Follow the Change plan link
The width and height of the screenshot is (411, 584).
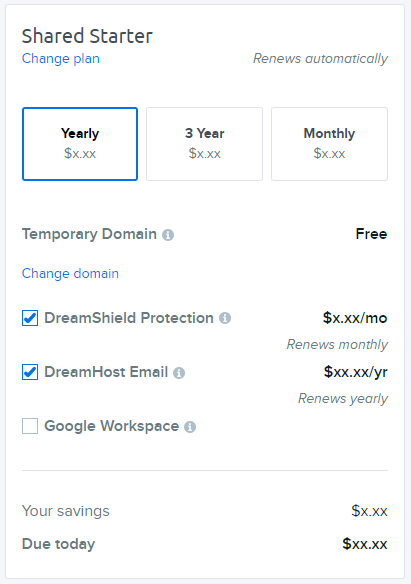click(61, 58)
